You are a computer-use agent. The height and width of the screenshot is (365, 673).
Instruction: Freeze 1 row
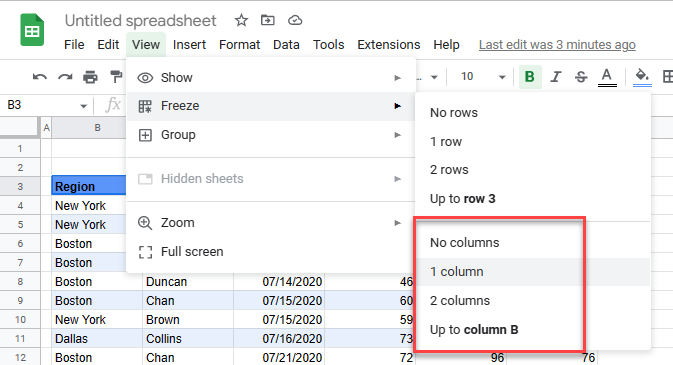[534, 142]
